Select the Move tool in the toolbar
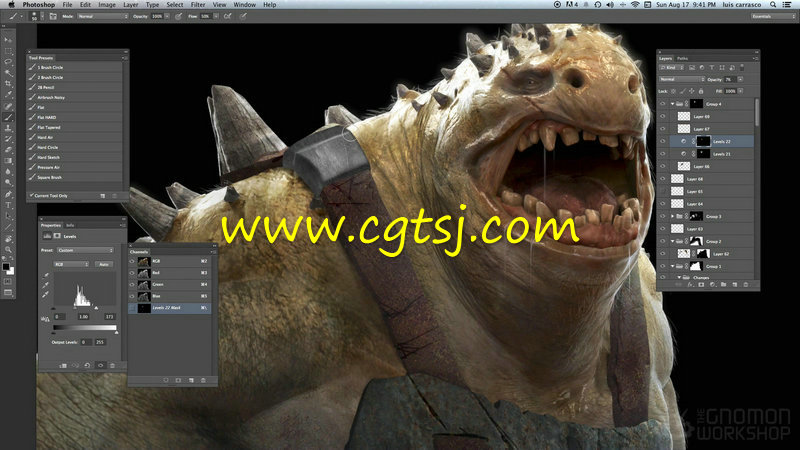Screen dimensions: 800x450 pyautogui.click(x=8, y=39)
